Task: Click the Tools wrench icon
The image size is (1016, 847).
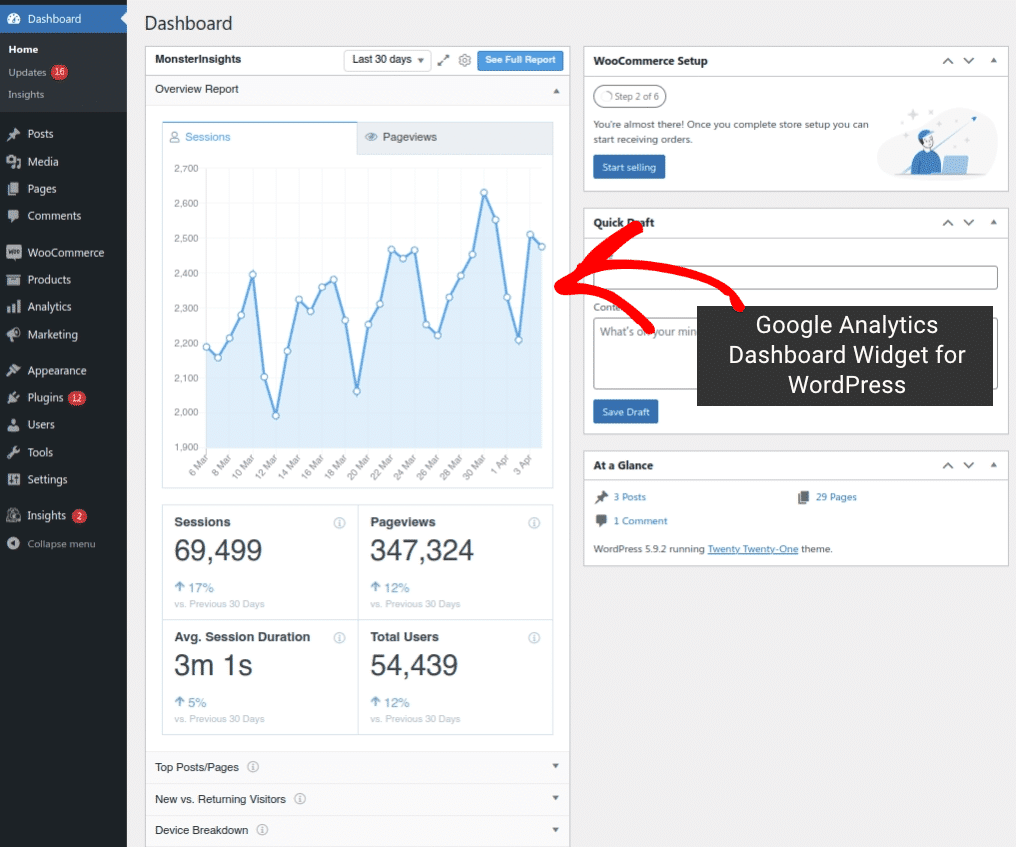Action: click(16, 452)
